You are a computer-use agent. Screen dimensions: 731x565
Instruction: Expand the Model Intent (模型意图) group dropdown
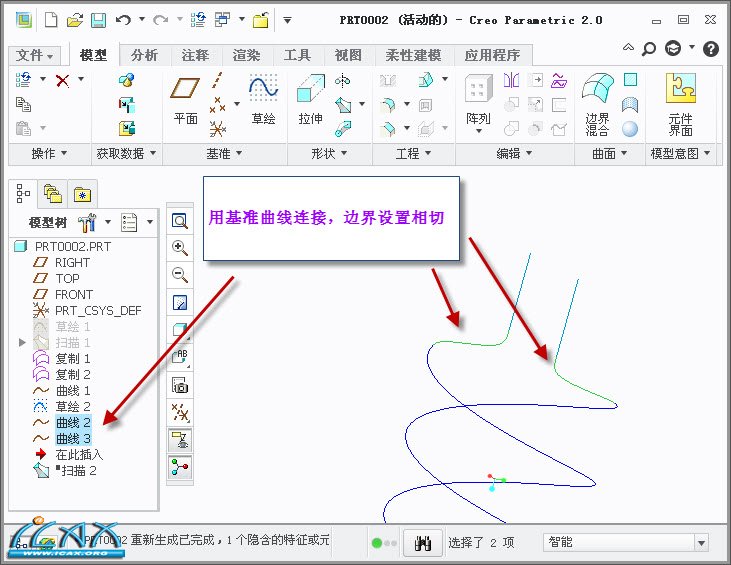(x=680, y=153)
